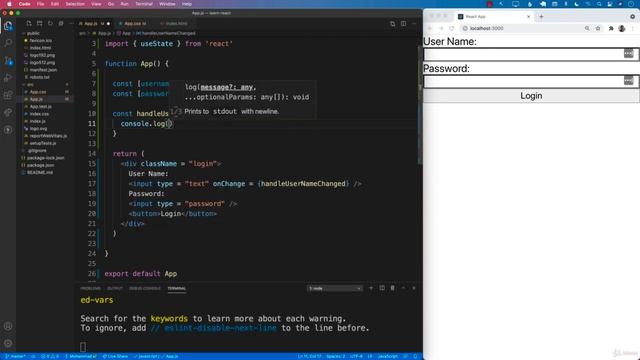Click password manager icon in Password field
The image size is (640, 360).
(628, 80)
